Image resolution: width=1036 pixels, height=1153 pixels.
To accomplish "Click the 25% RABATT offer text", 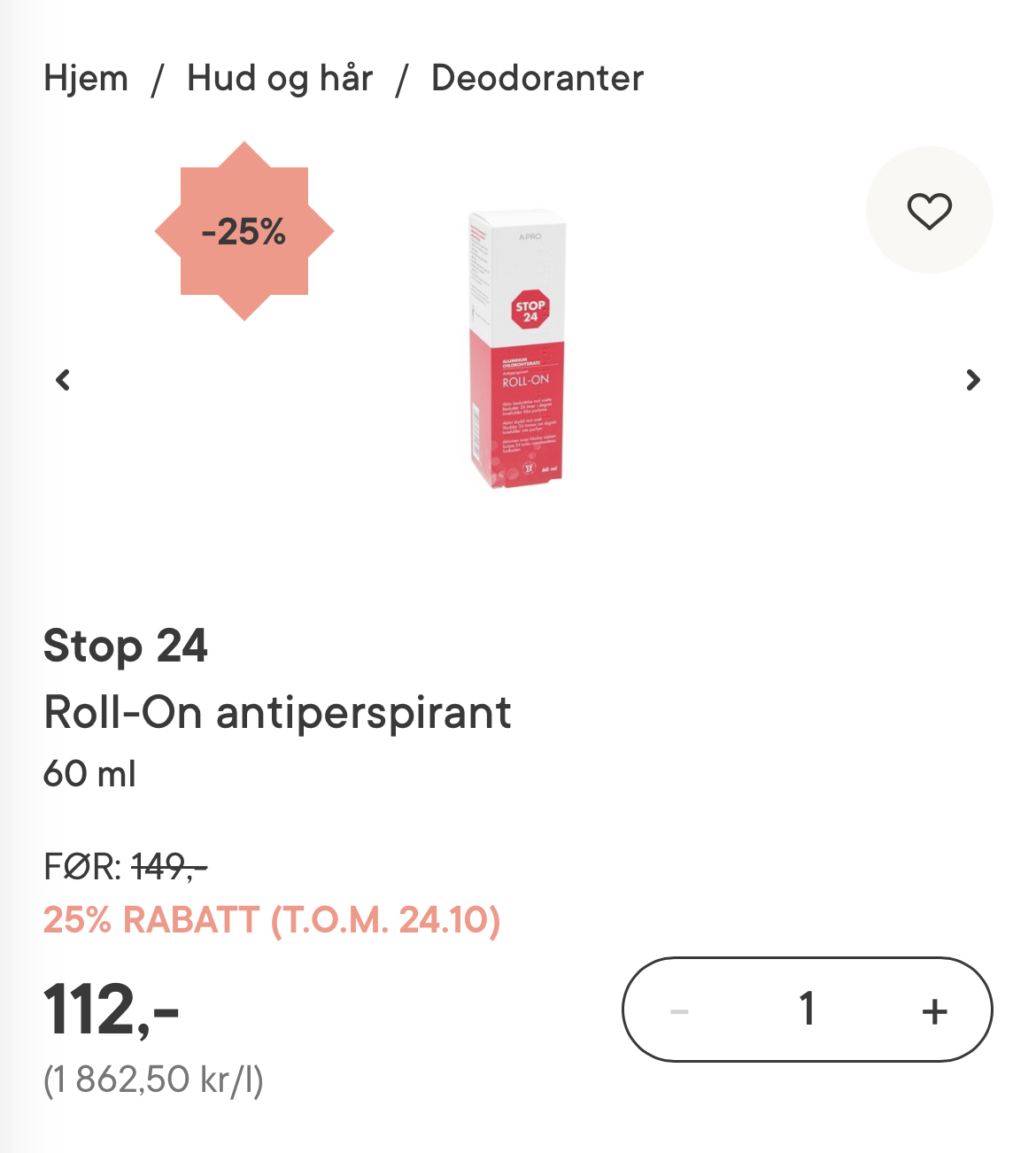I will tap(272, 919).
